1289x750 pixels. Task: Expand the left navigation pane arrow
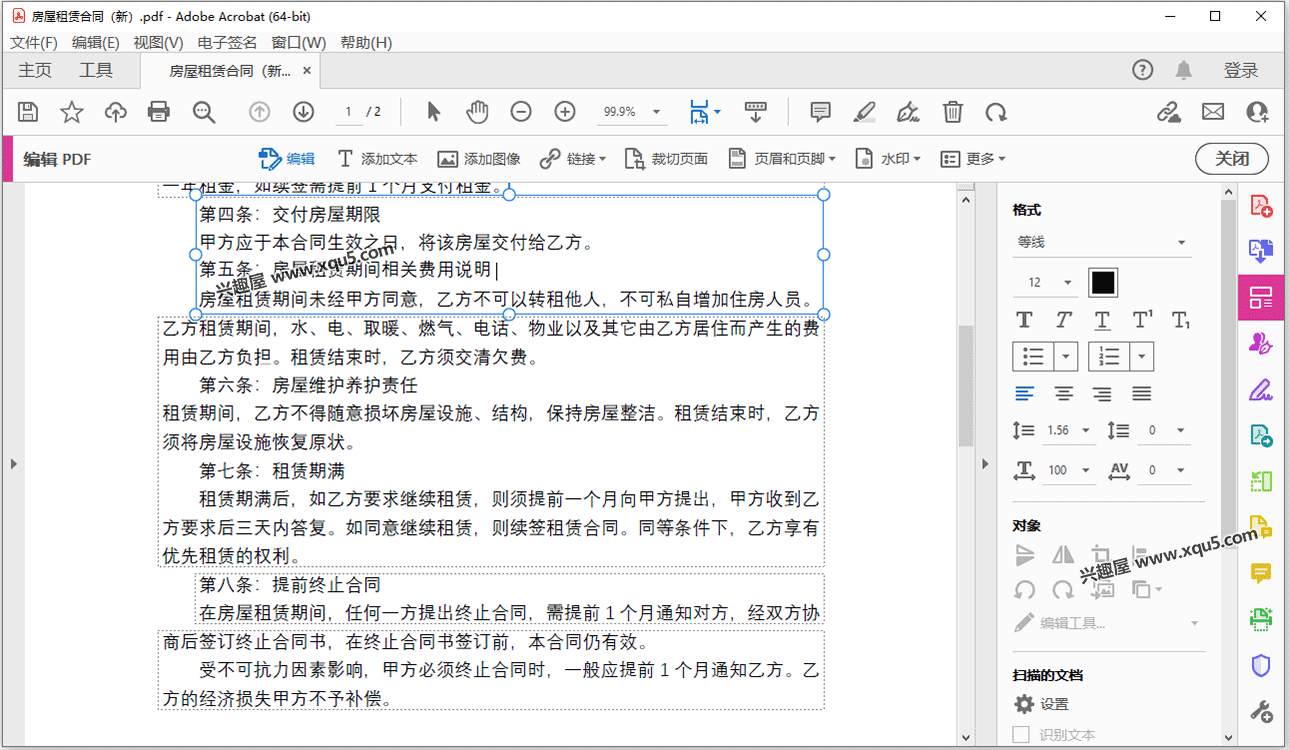pos(13,464)
